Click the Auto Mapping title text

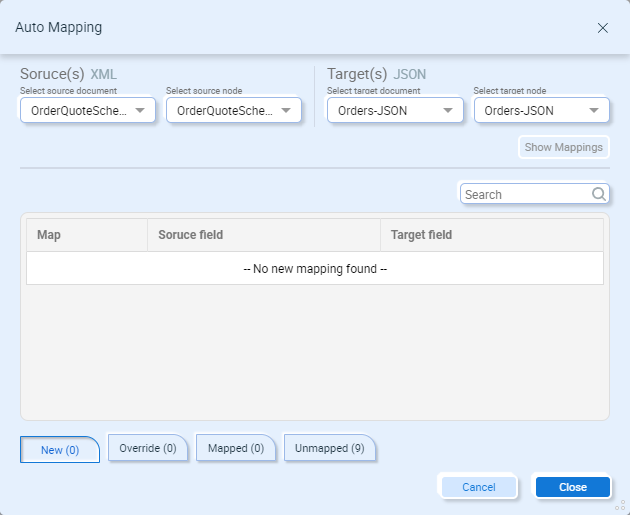[59, 27]
